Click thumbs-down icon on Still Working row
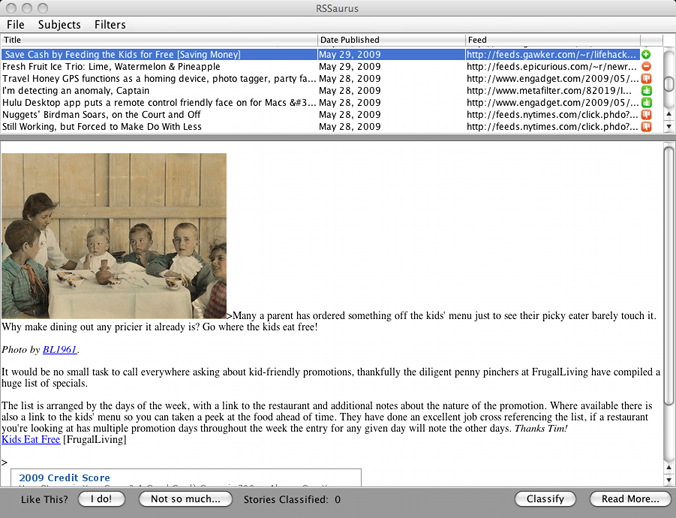The height and width of the screenshot is (518, 676). click(x=646, y=127)
